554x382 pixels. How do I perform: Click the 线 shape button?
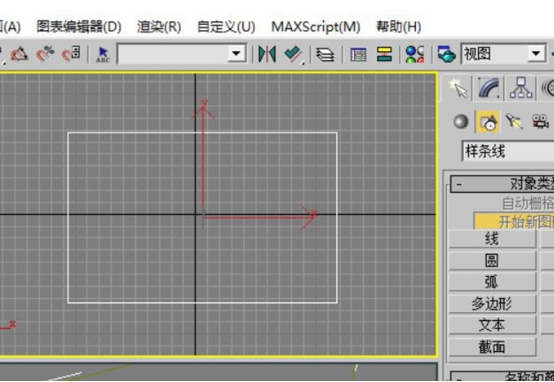pos(492,239)
